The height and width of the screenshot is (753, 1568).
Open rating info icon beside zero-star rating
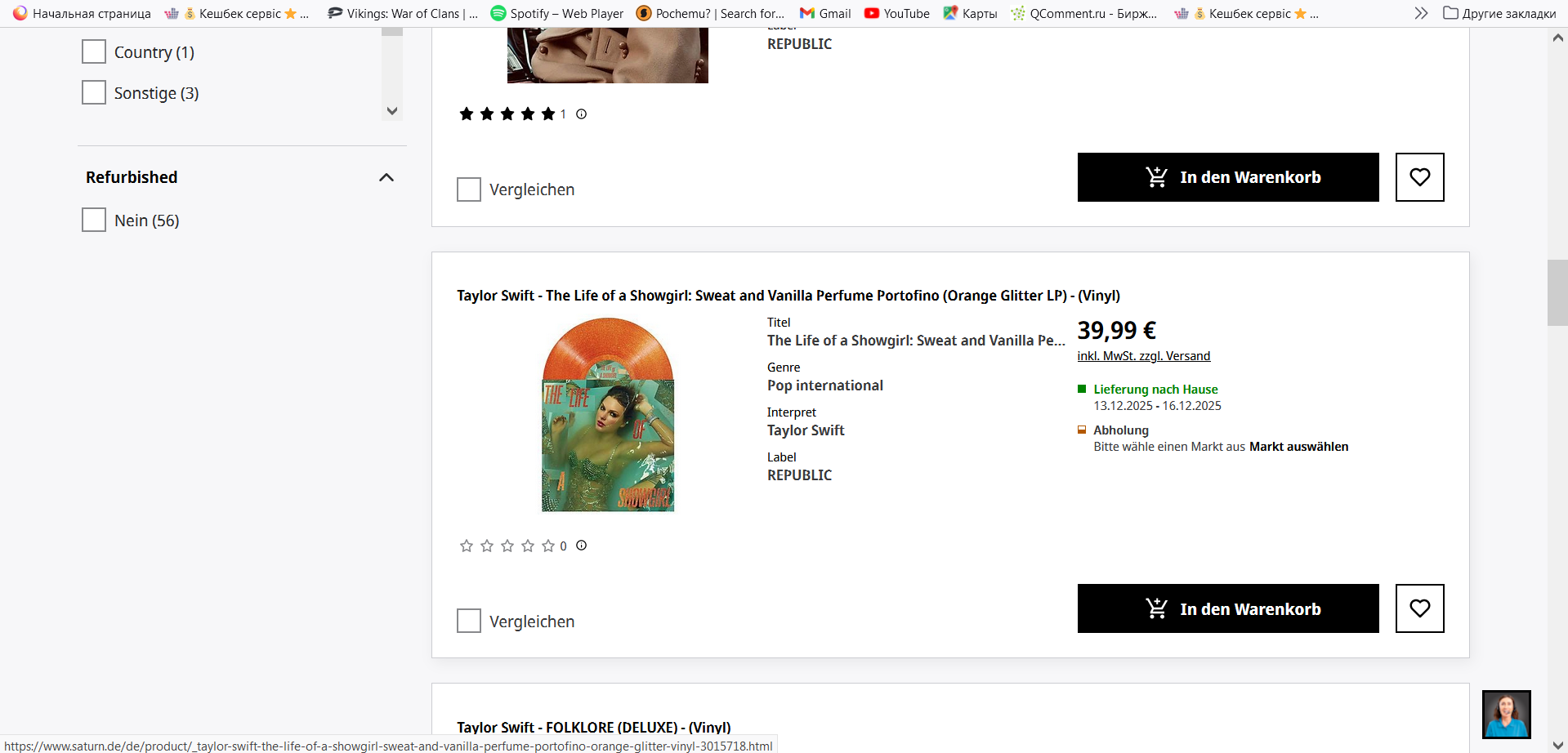(581, 546)
